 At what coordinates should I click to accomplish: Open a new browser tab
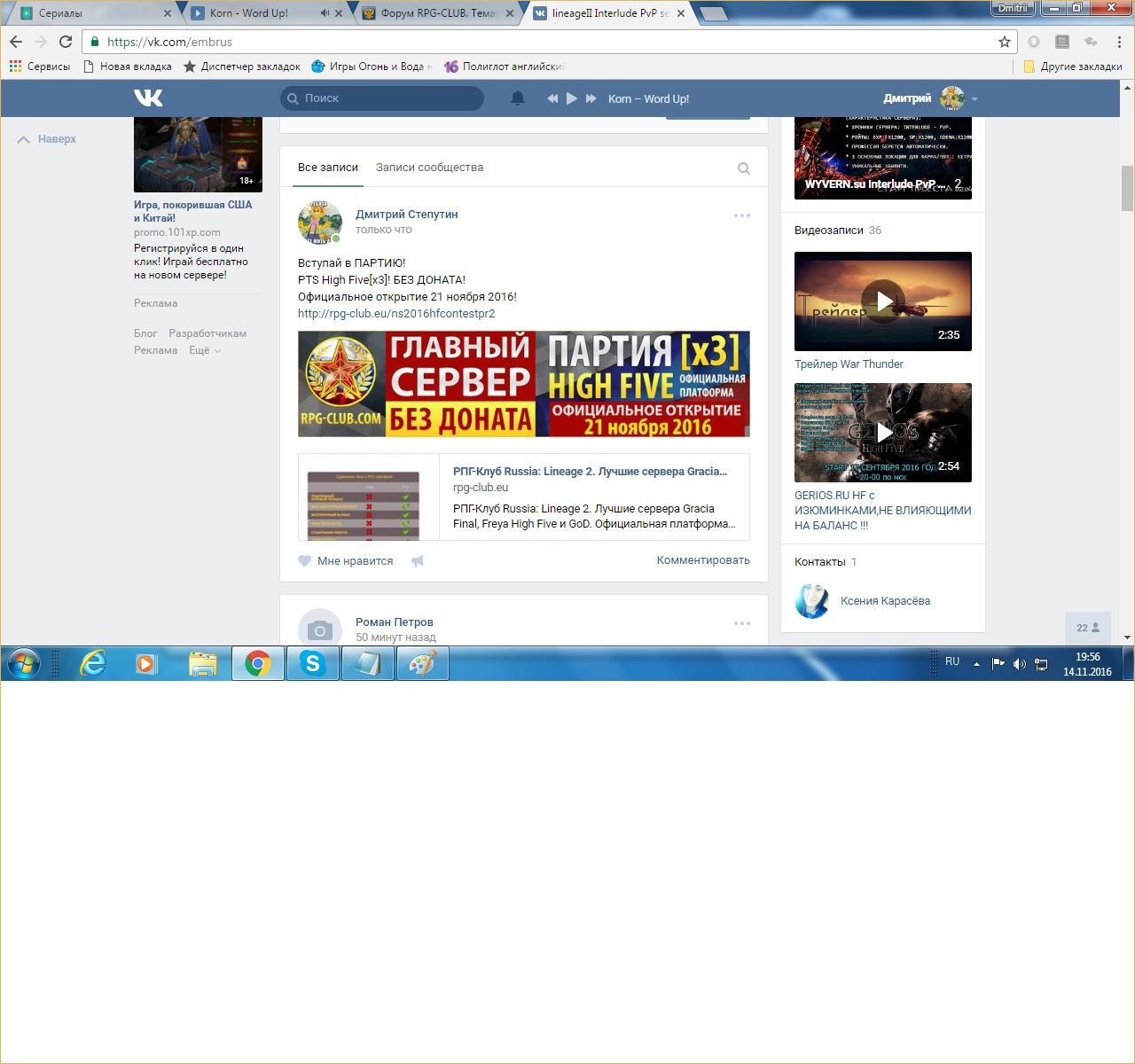[712, 13]
